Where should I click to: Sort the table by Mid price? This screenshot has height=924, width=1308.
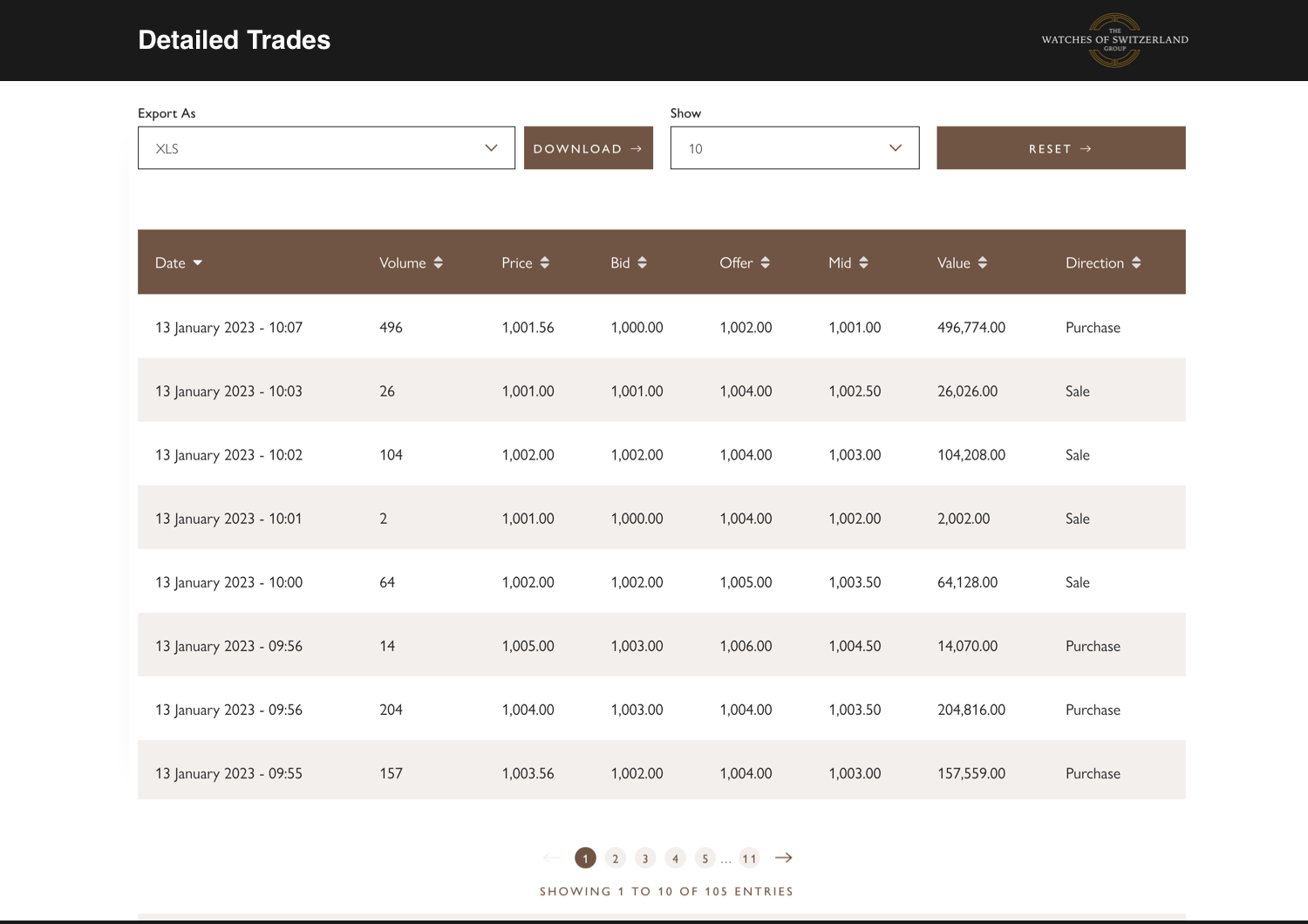(863, 262)
